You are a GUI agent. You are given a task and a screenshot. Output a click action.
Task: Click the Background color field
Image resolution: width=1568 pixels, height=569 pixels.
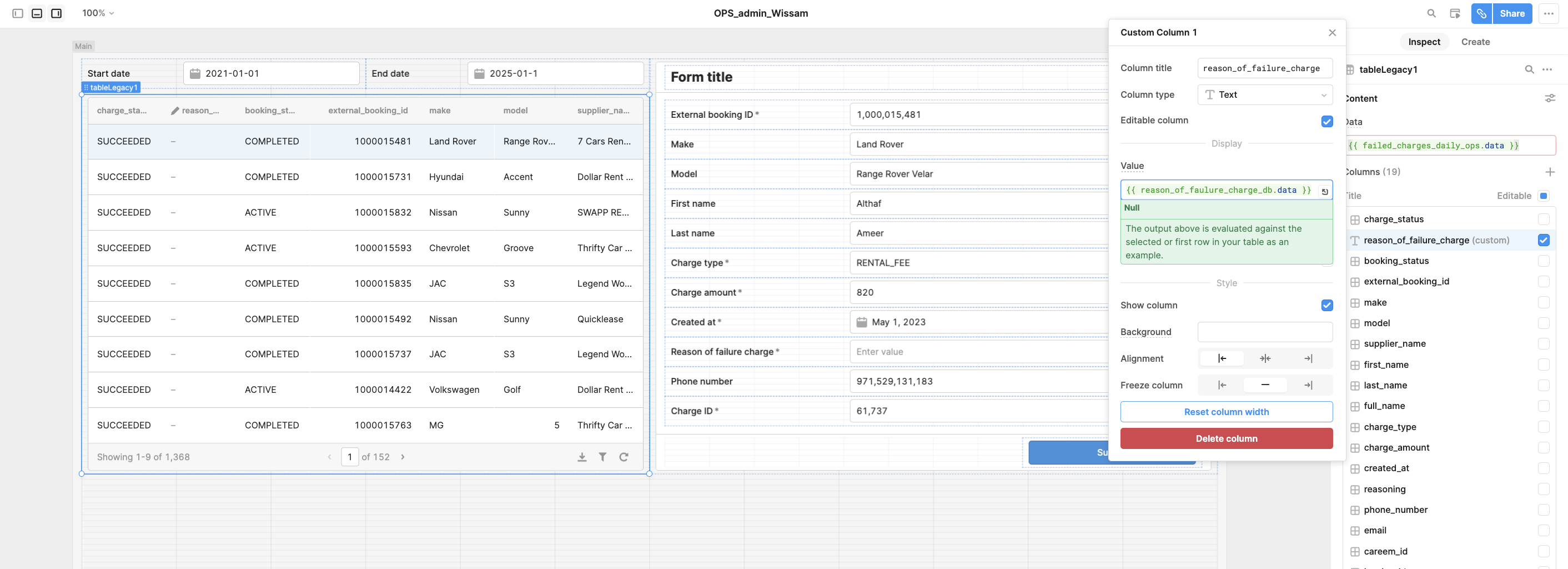tap(1264, 332)
